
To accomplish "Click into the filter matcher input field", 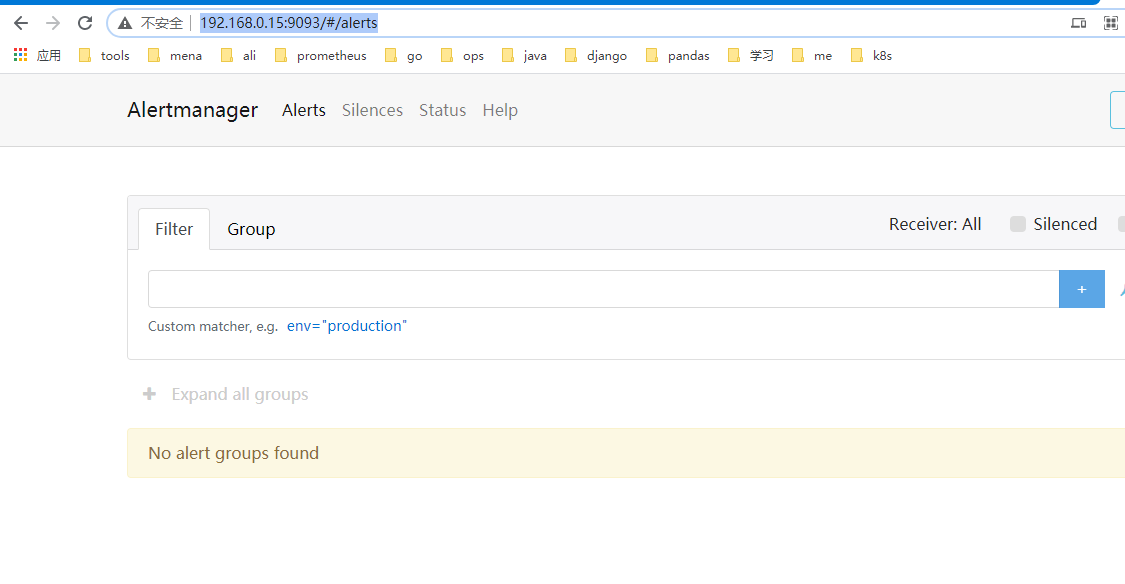I will 603,289.
